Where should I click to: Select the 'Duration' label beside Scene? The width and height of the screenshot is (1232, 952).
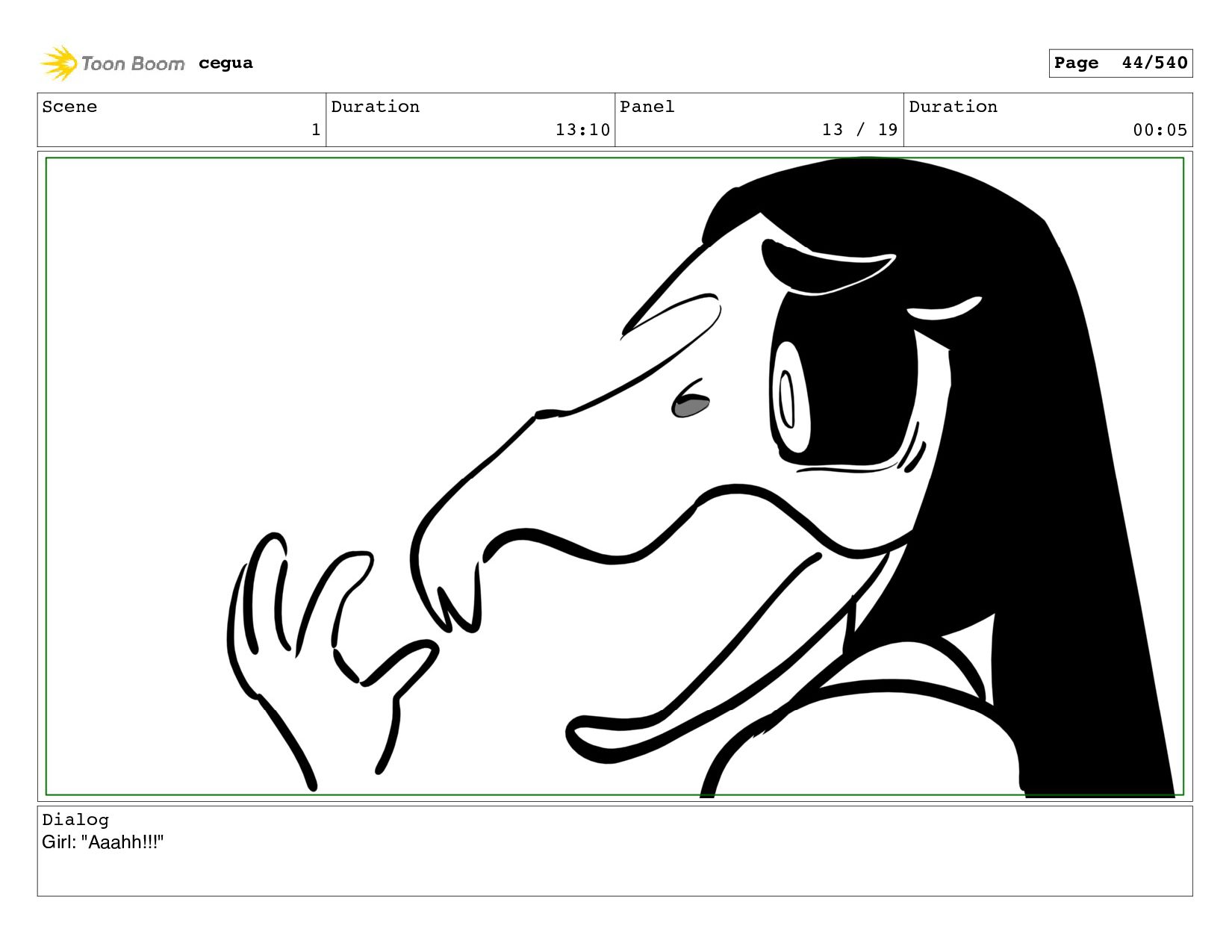(375, 107)
